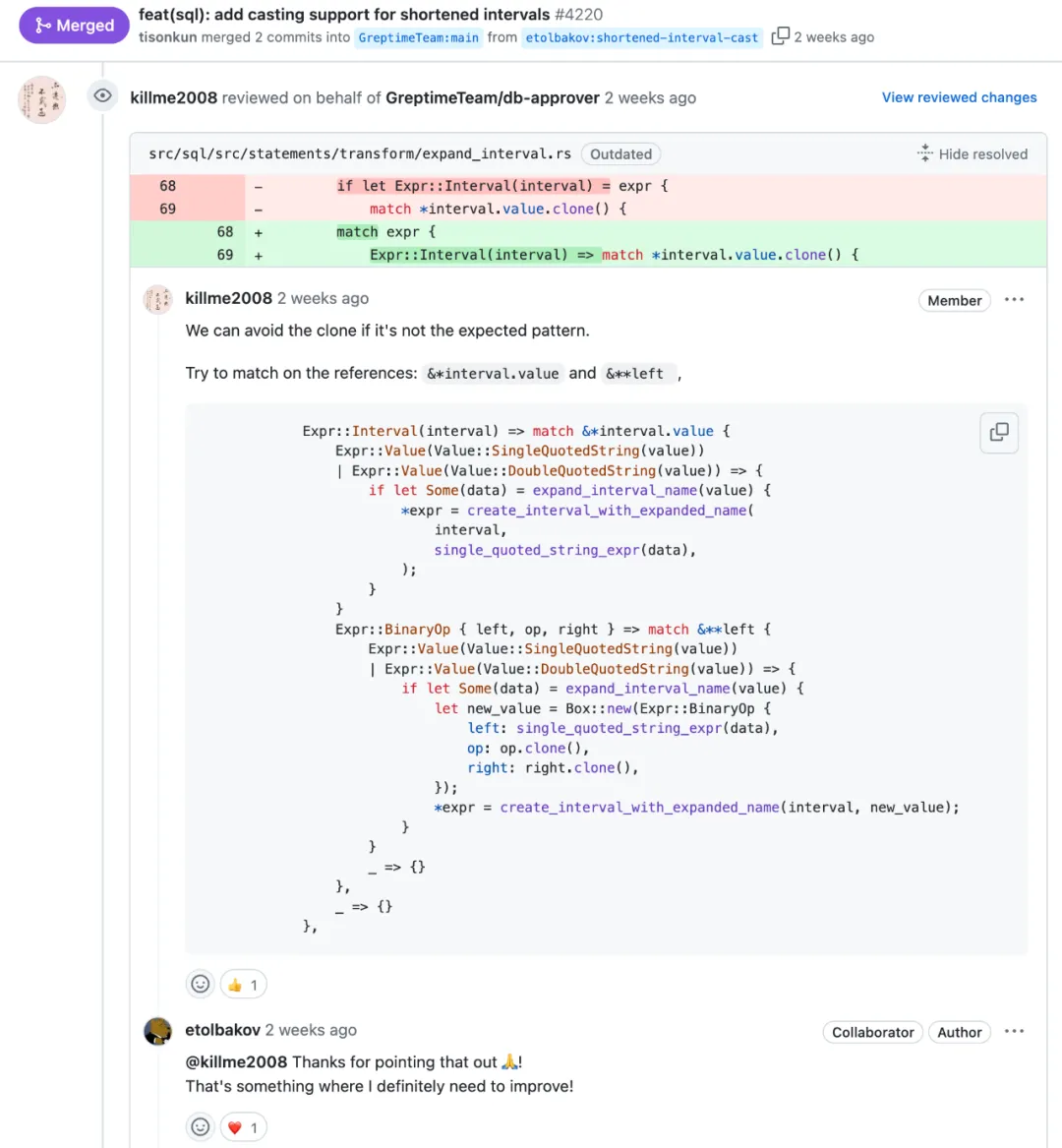The height and width of the screenshot is (1148, 1062).
Task: Add emoji reaction to etolbakov's comment
Action: pos(201,1126)
